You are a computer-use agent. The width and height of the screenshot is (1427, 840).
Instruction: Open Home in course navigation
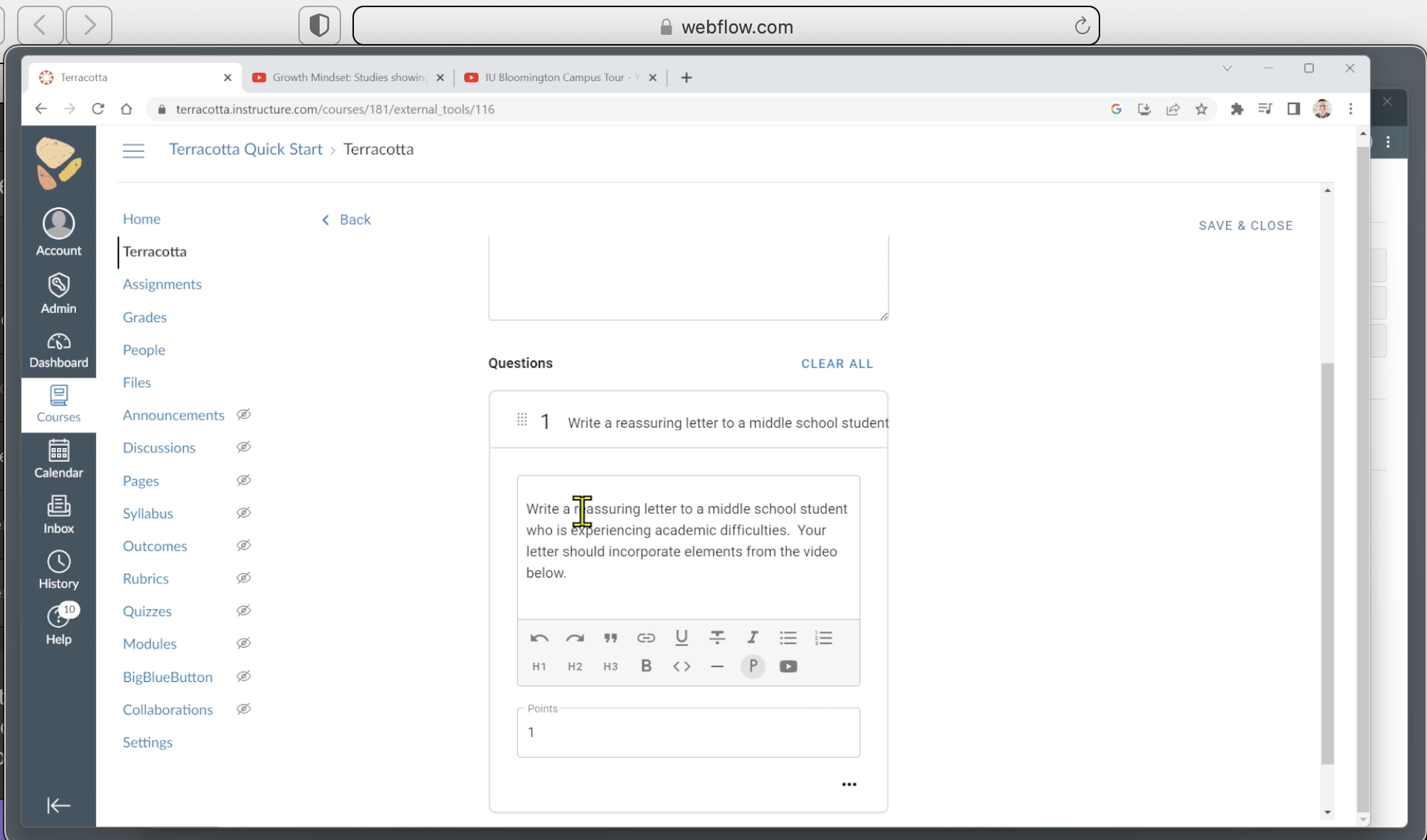pyautogui.click(x=141, y=219)
